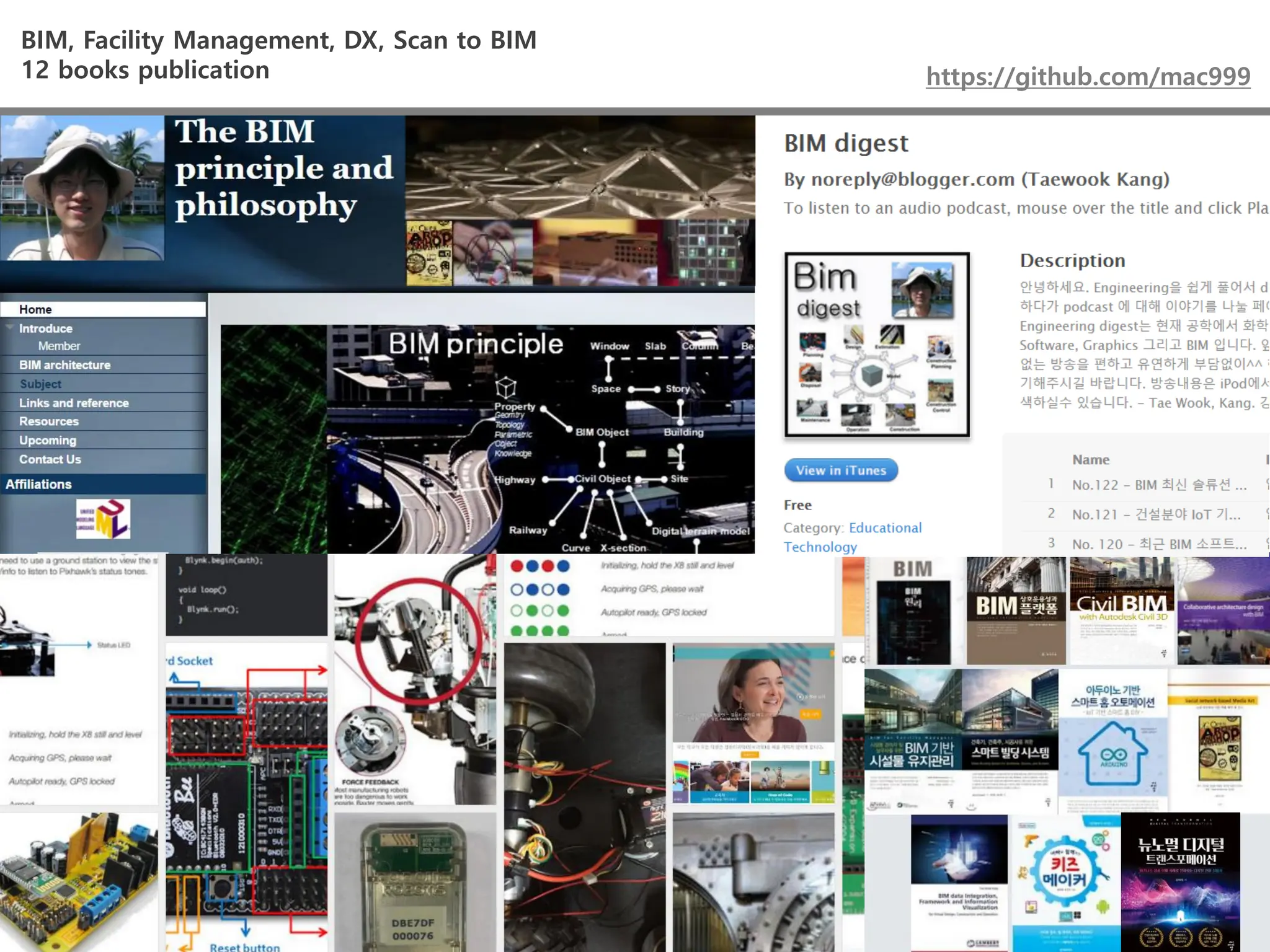Click the 스마트 빌딩 시스템 book cover
This screenshot has width=1270, height=952.
(x=1010, y=741)
